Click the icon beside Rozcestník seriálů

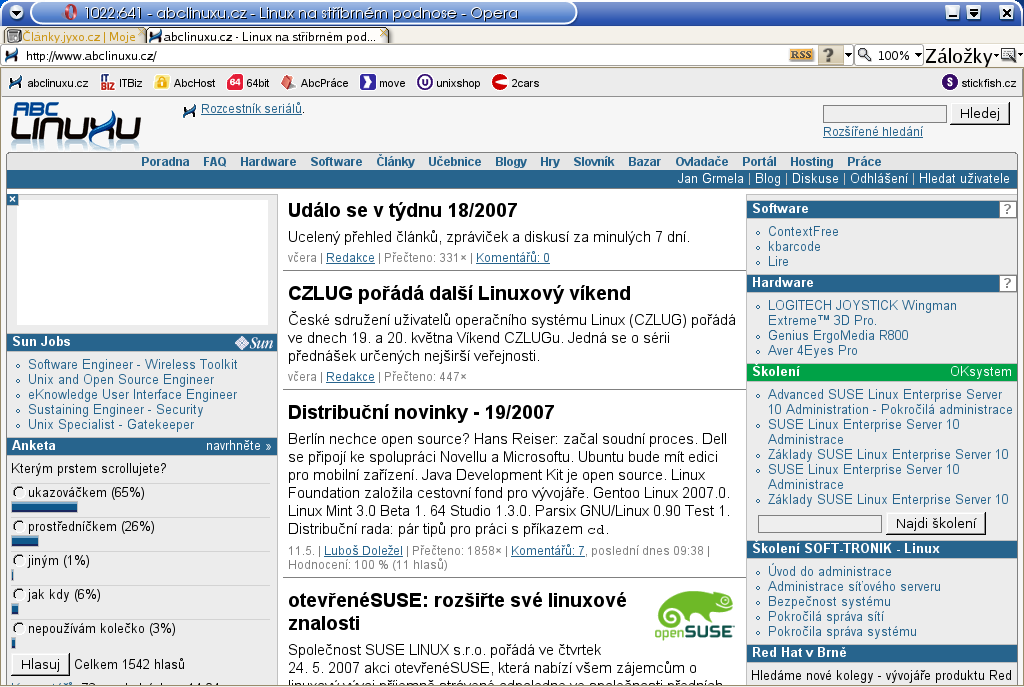pos(189,111)
